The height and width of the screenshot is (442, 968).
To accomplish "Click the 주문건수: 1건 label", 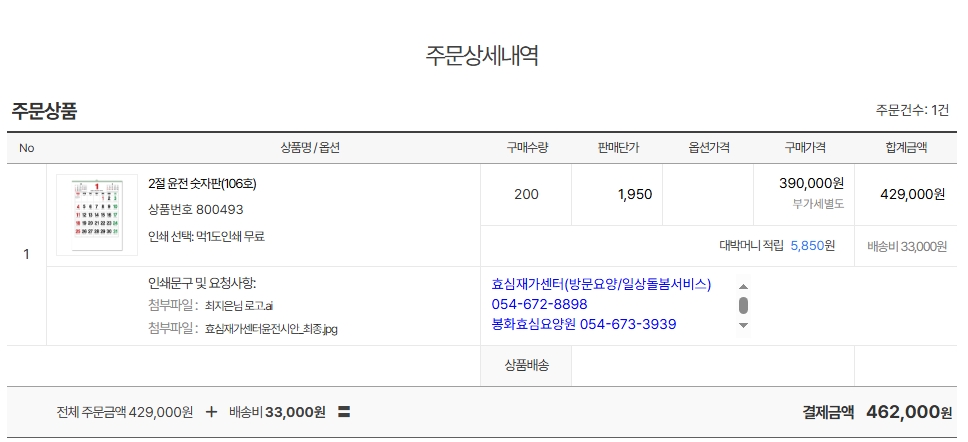I will tap(912, 110).
